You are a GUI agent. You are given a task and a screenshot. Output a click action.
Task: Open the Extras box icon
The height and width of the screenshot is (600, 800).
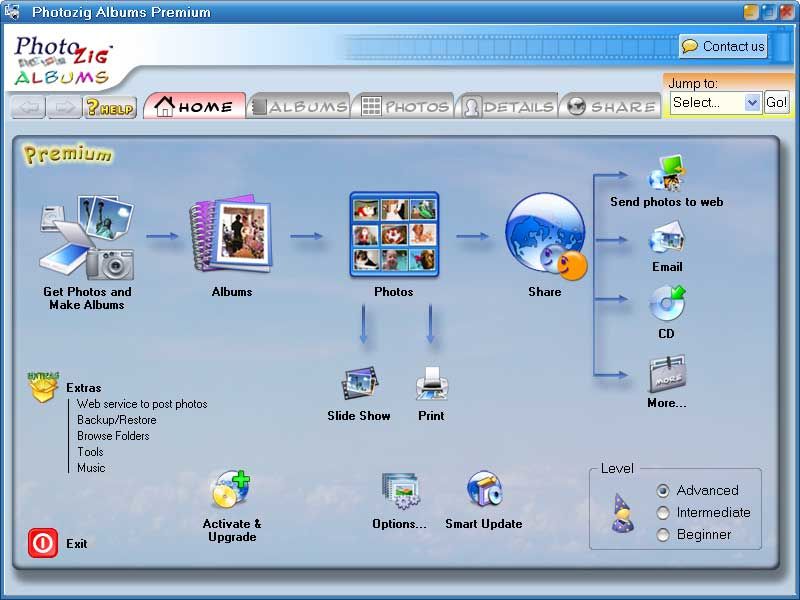point(43,387)
